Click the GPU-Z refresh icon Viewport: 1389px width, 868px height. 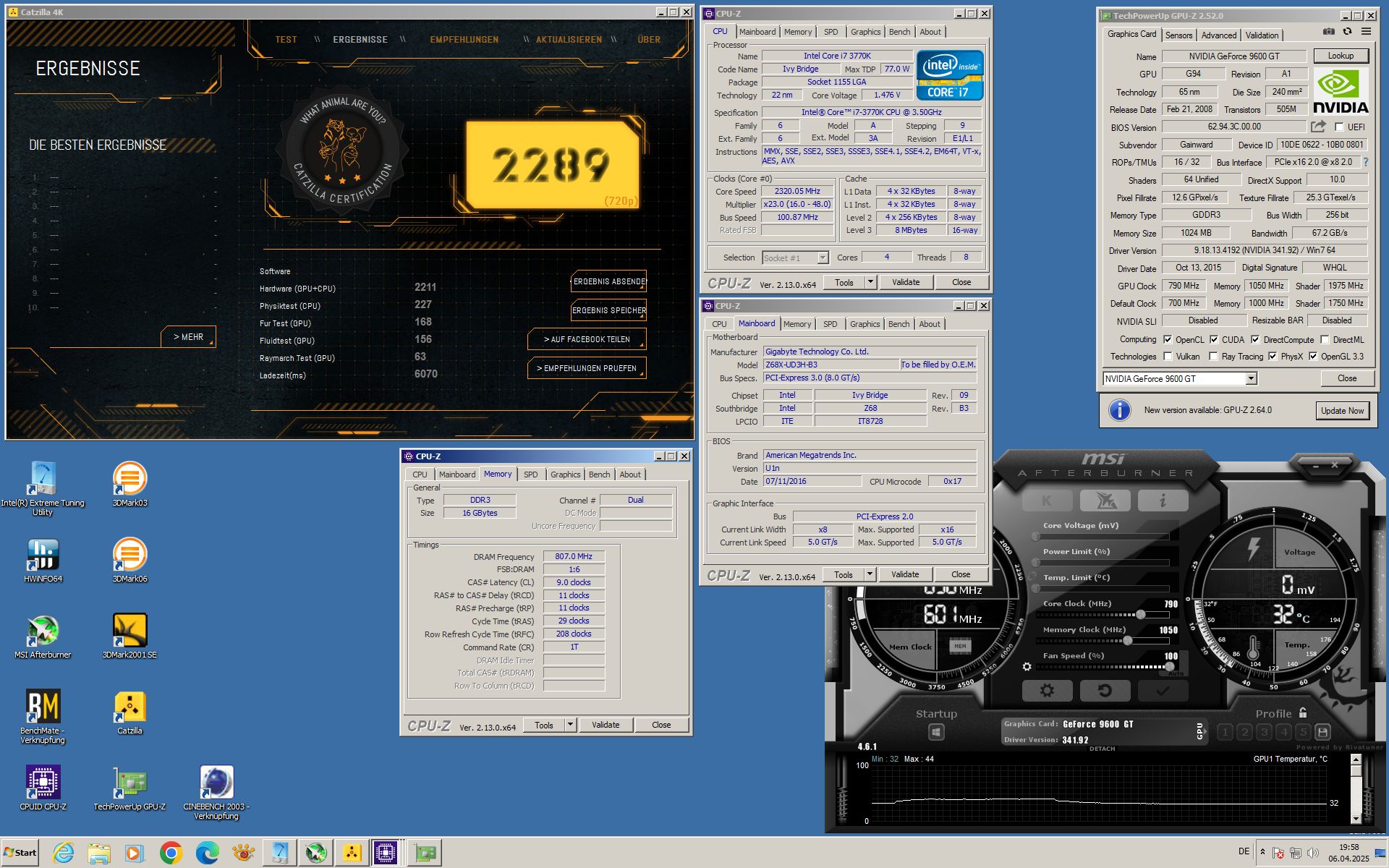tap(1347, 32)
